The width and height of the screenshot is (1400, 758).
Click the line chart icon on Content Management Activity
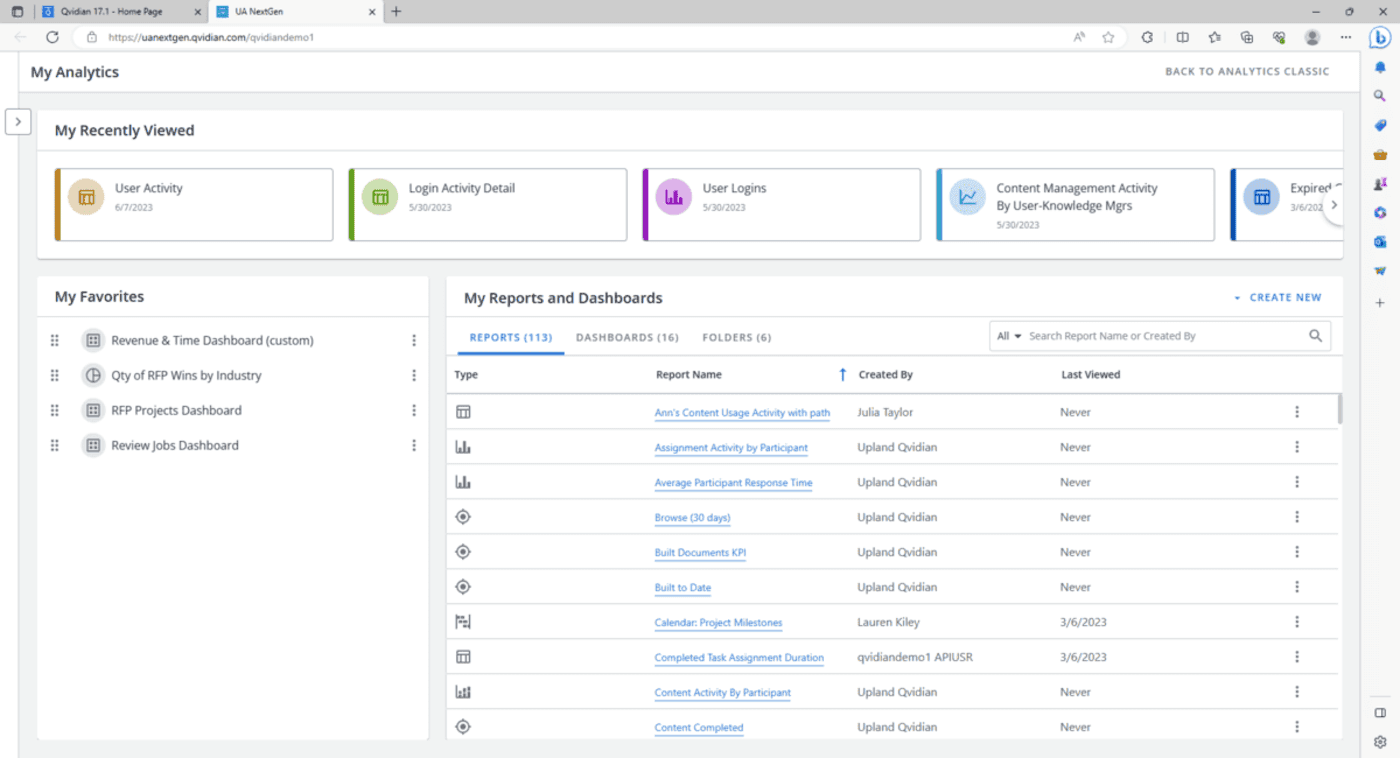967,197
